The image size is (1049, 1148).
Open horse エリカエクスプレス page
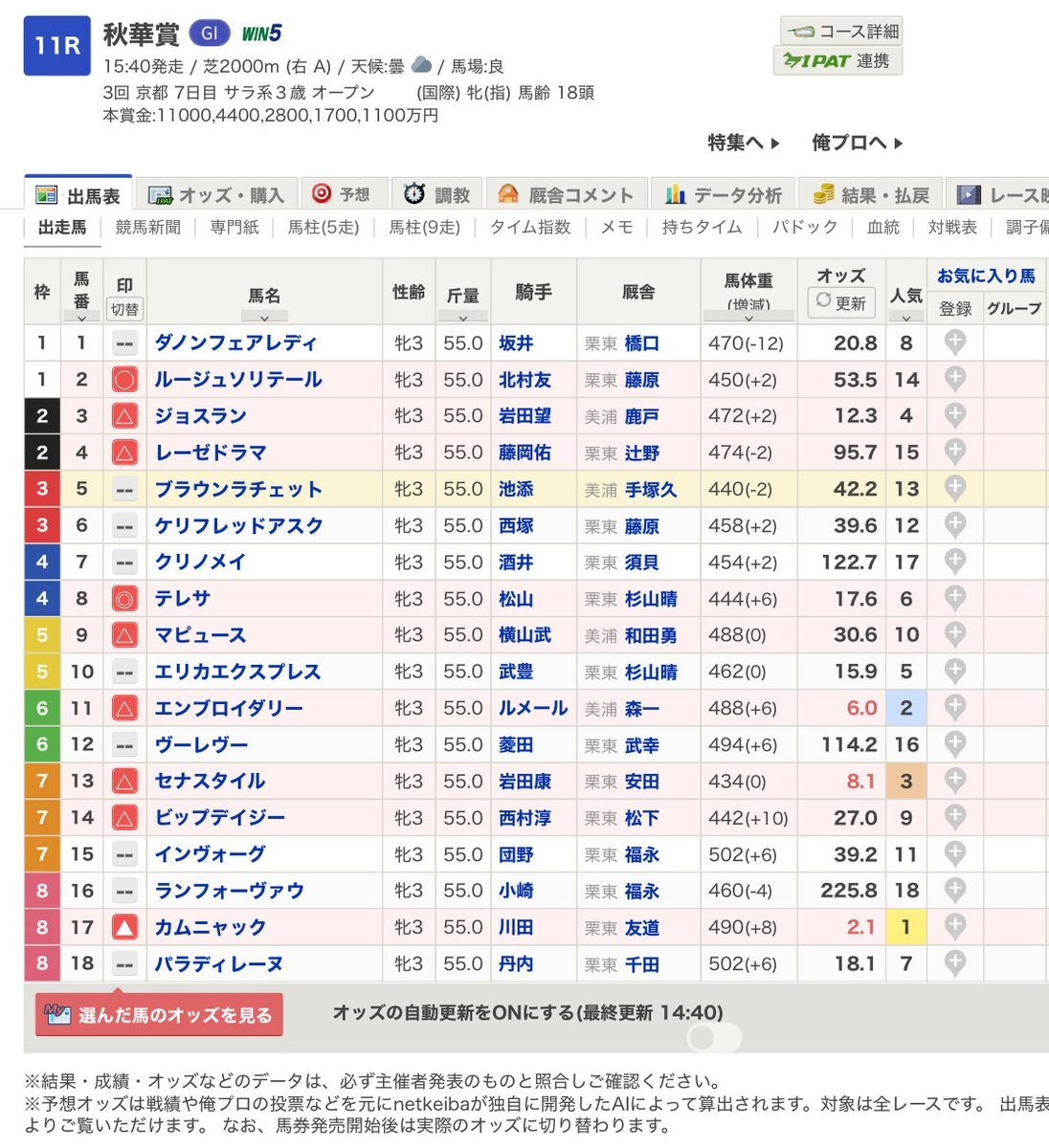[x=237, y=672]
